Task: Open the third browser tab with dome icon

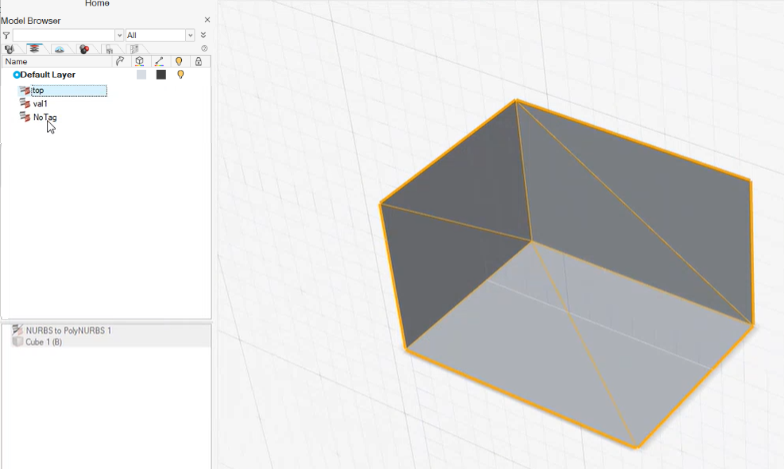Action: pyautogui.click(x=60, y=48)
